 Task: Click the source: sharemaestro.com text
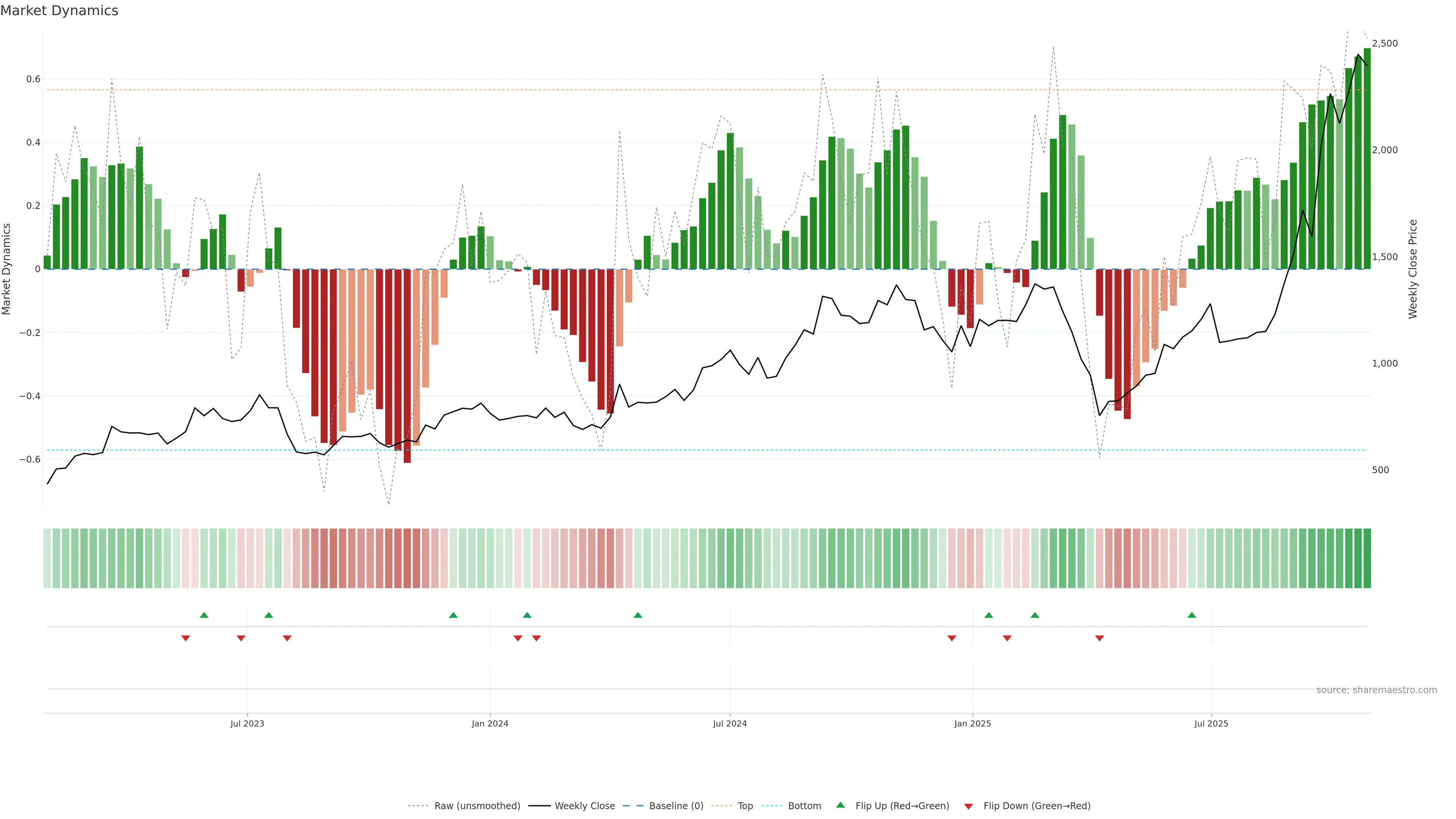tap(1376, 690)
